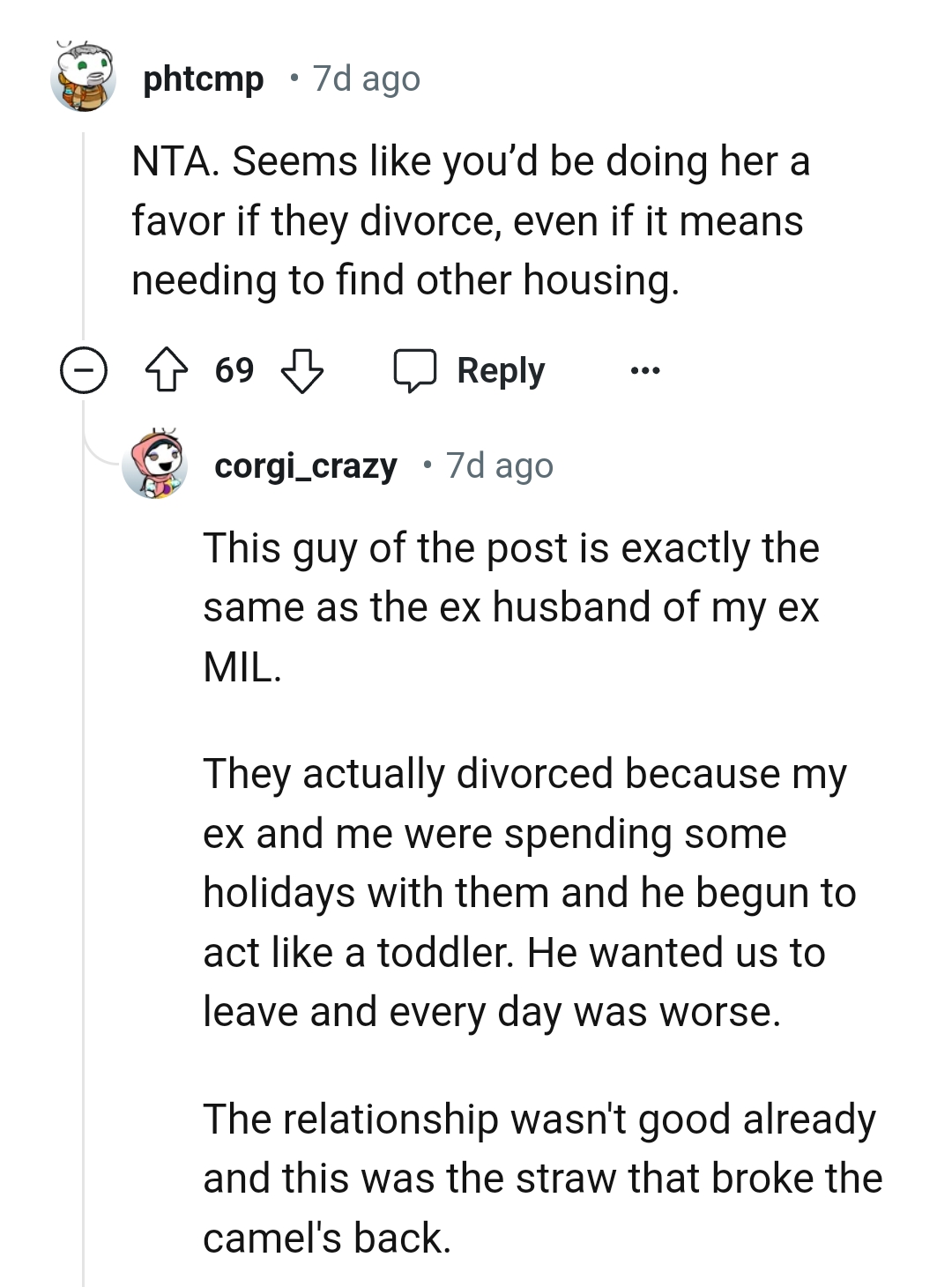The height and width of the screenshot is (1287, 952).
Task: Click the 69 vote score
Action: pos(234,371)
